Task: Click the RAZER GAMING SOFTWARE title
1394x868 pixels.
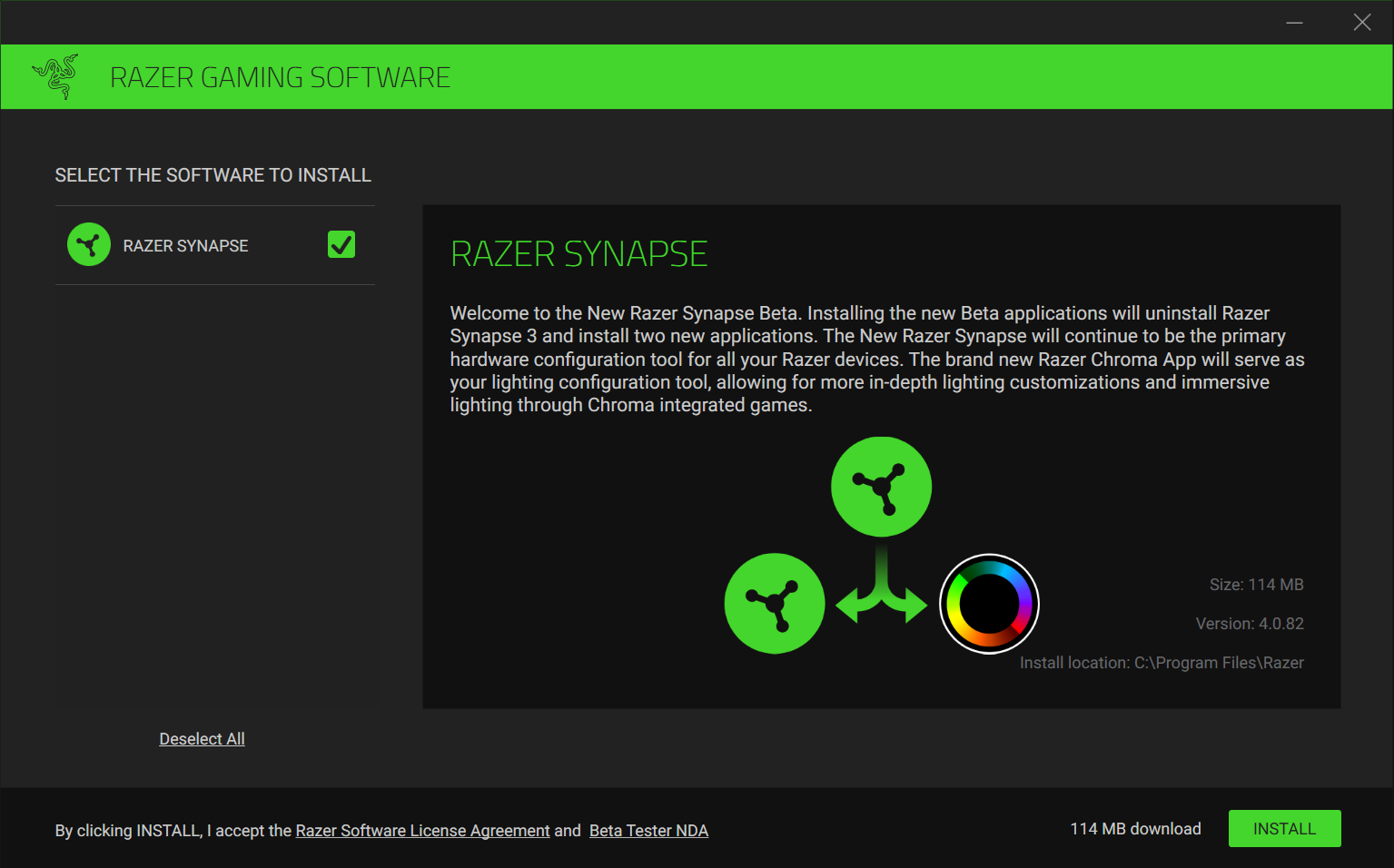Action: coord(280,77)
